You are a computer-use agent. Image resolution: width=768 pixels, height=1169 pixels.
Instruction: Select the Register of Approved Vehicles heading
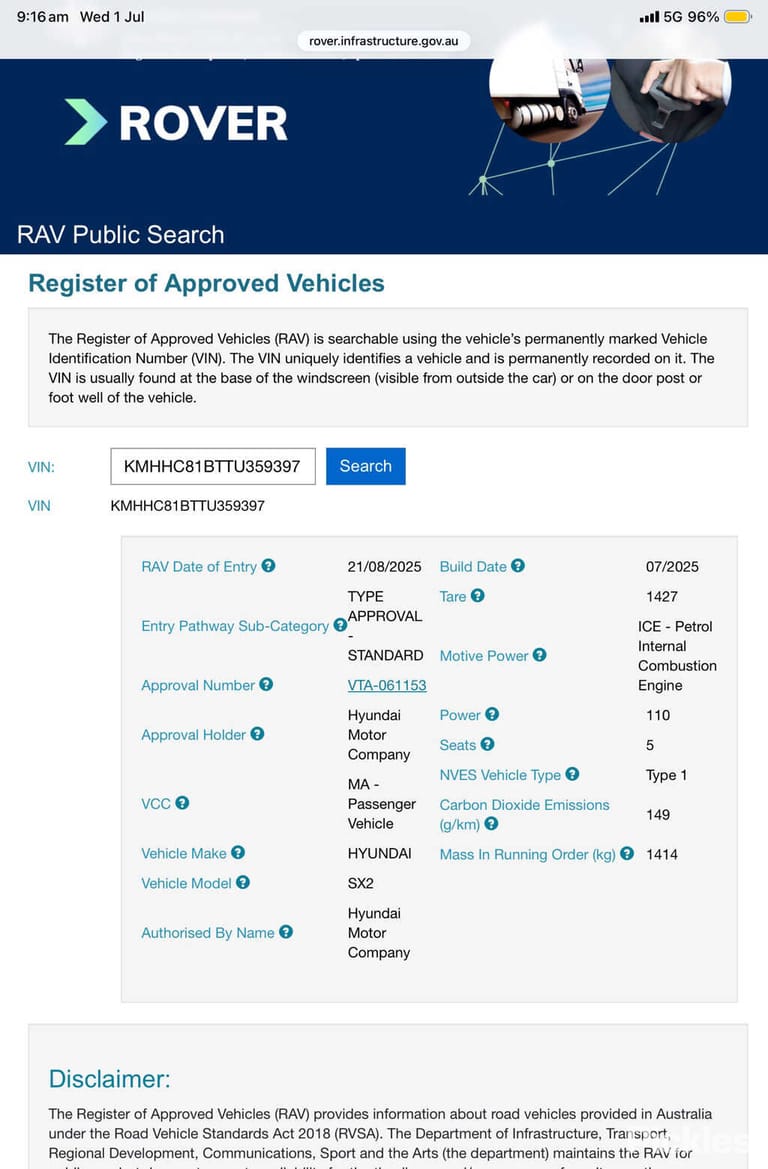[207, 283]
